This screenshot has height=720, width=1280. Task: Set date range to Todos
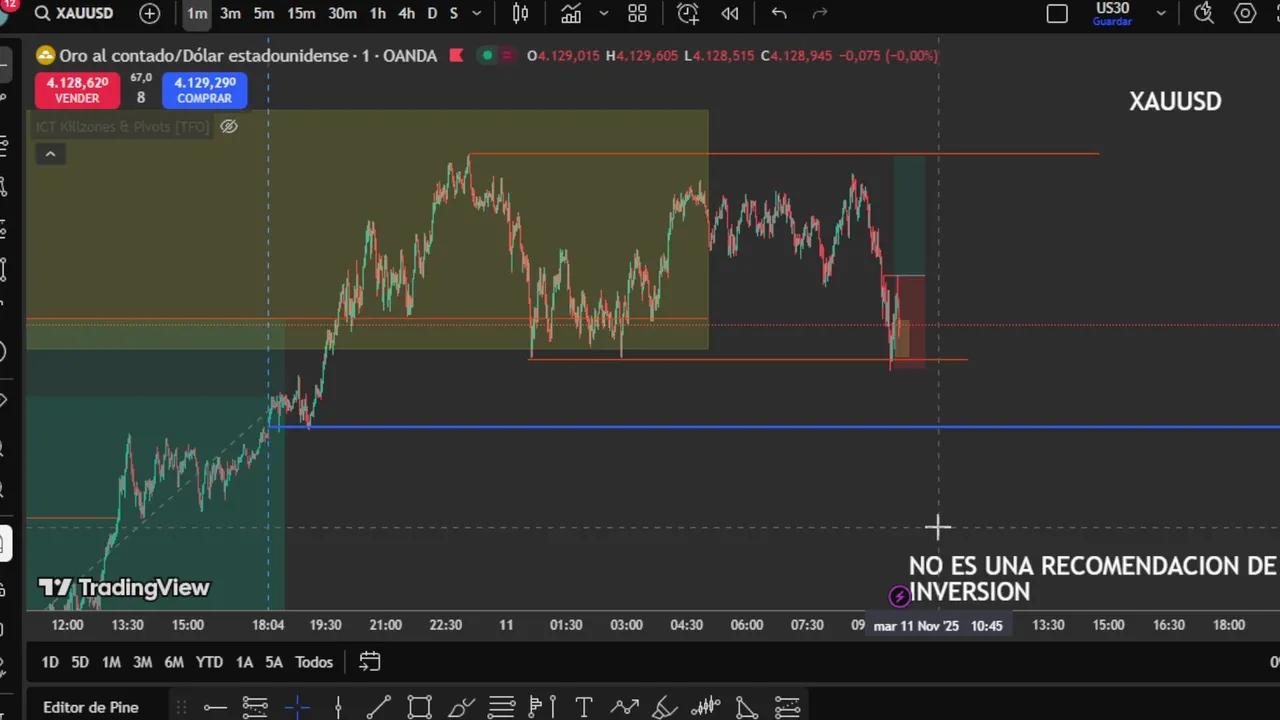(x=314, y=662)
